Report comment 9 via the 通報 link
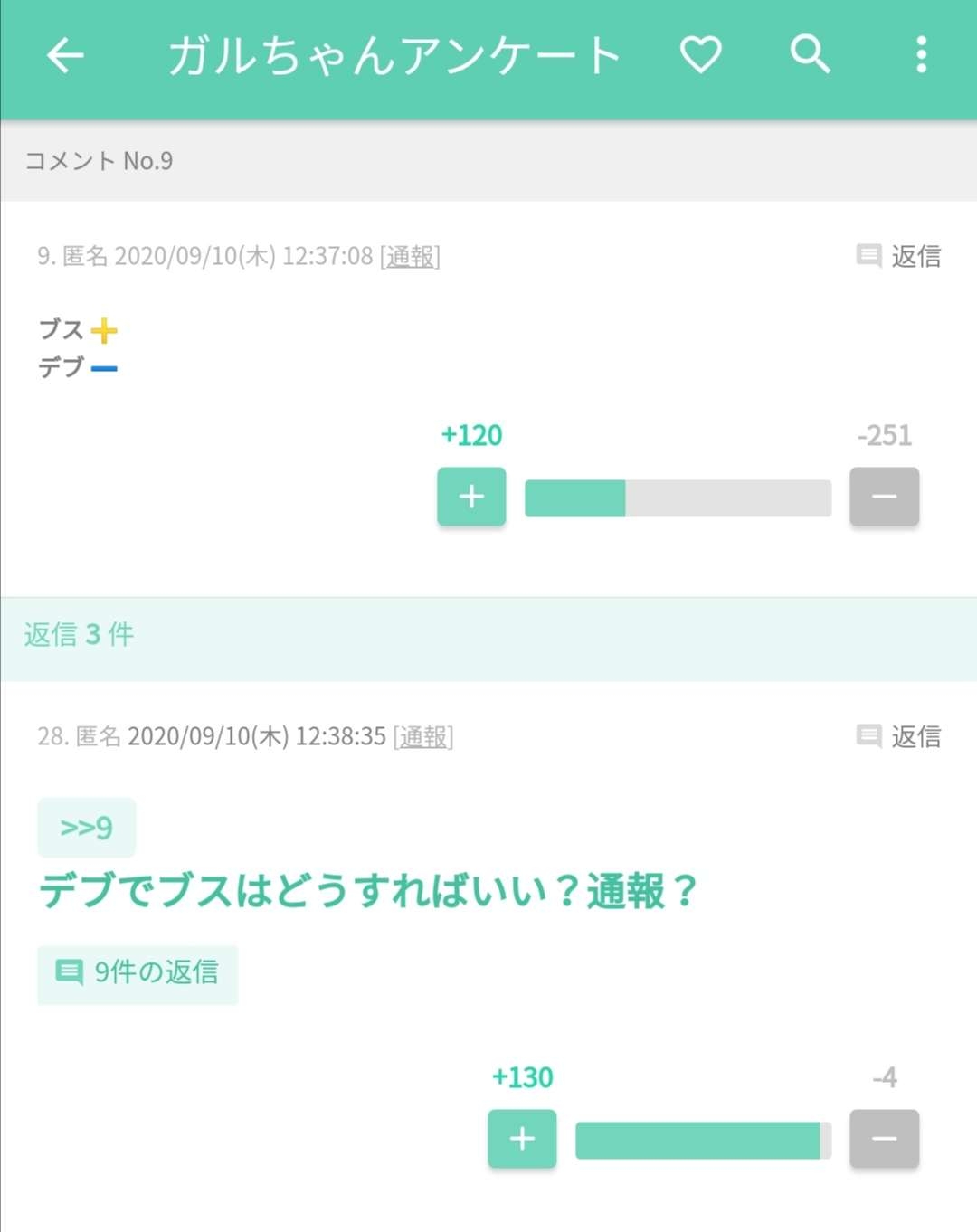This screenshot has height=1232, width=977. click(410, 257)
